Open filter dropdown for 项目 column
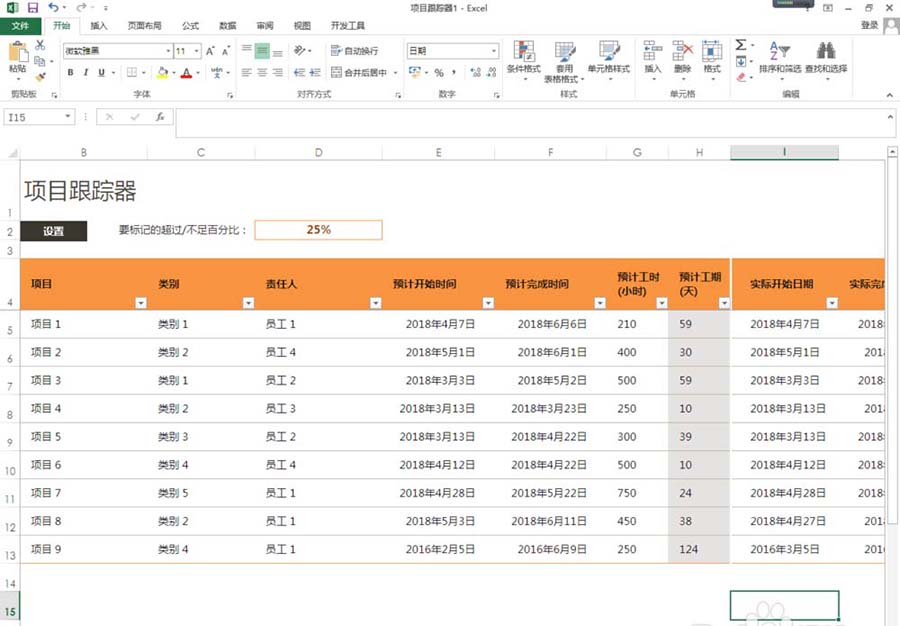This screenshot has height=626, width=900. pos(141,303)
